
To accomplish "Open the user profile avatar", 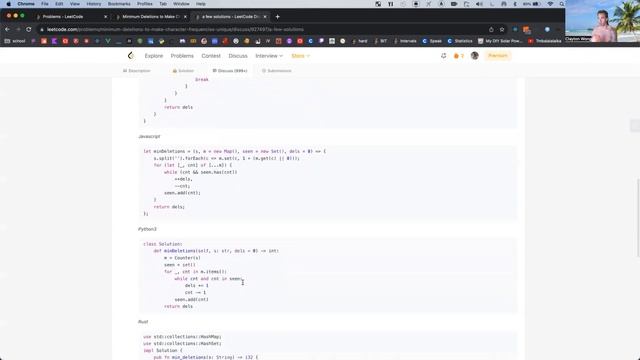I will (474, 56).
